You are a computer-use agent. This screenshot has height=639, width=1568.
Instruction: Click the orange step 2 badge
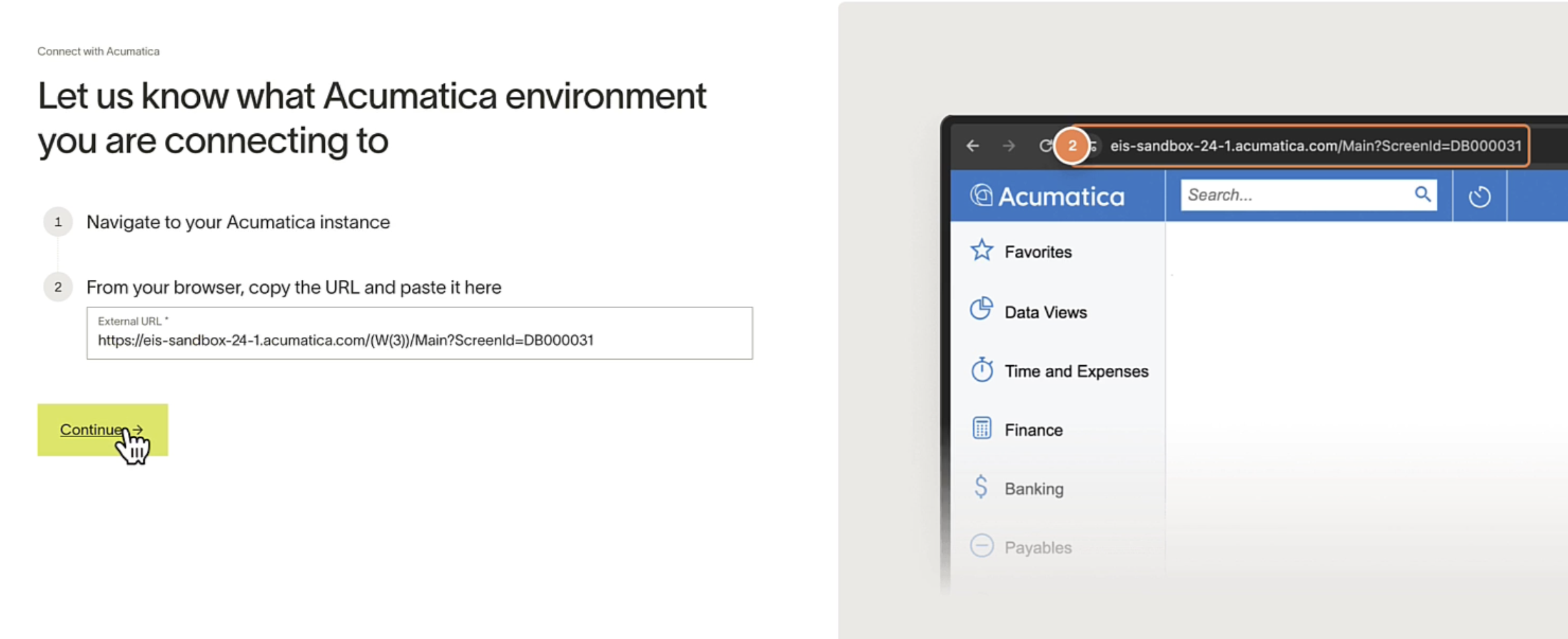[x=1072, y=145]
